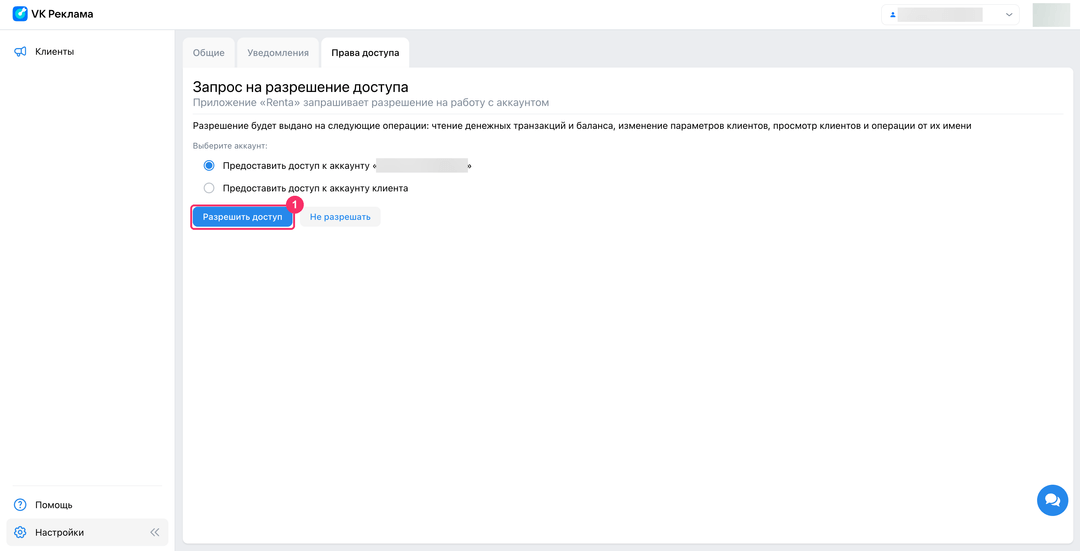Open the Настройки sidebar item

pyautogui.click(x=87, y=532)
